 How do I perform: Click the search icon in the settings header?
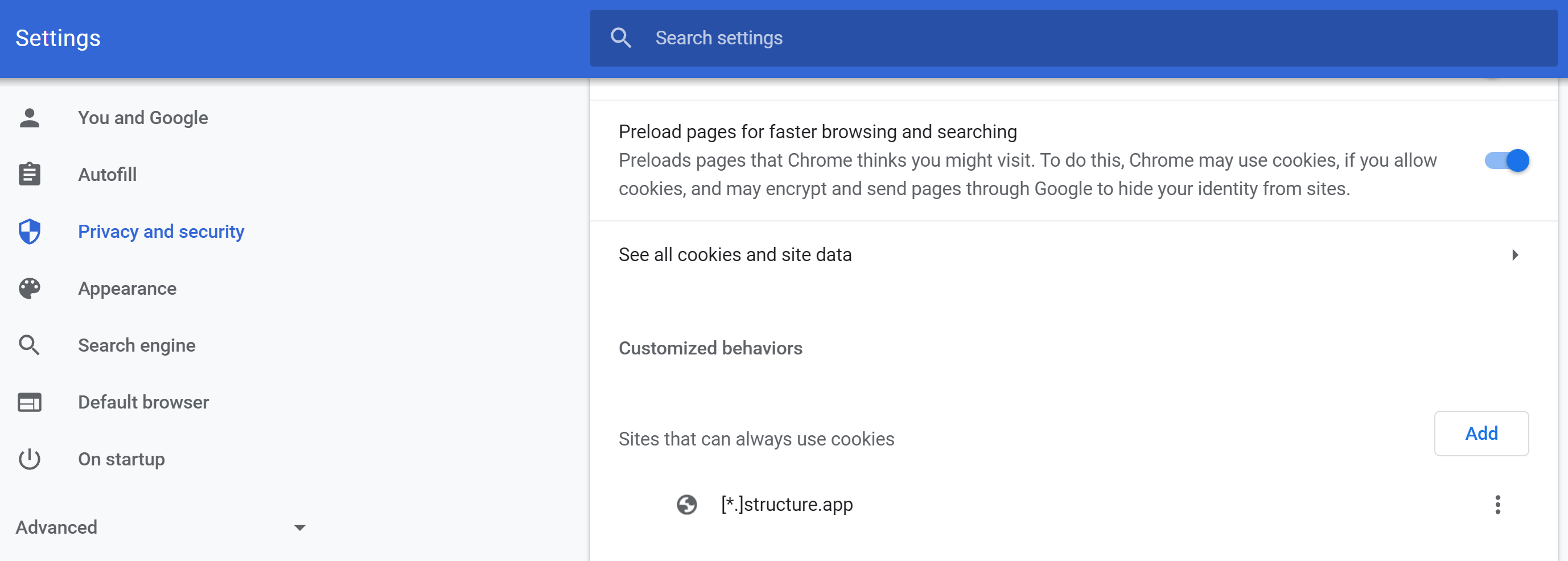(621, 37)
